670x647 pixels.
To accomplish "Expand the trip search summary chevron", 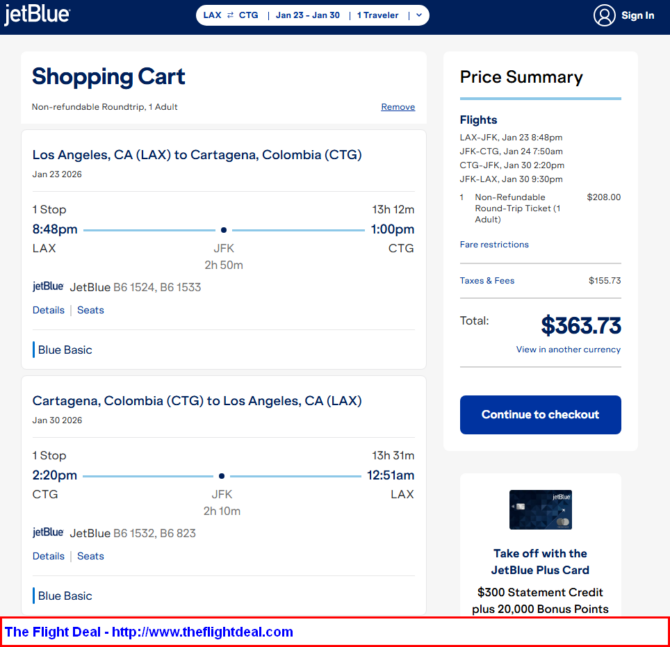I will point(419,15).
